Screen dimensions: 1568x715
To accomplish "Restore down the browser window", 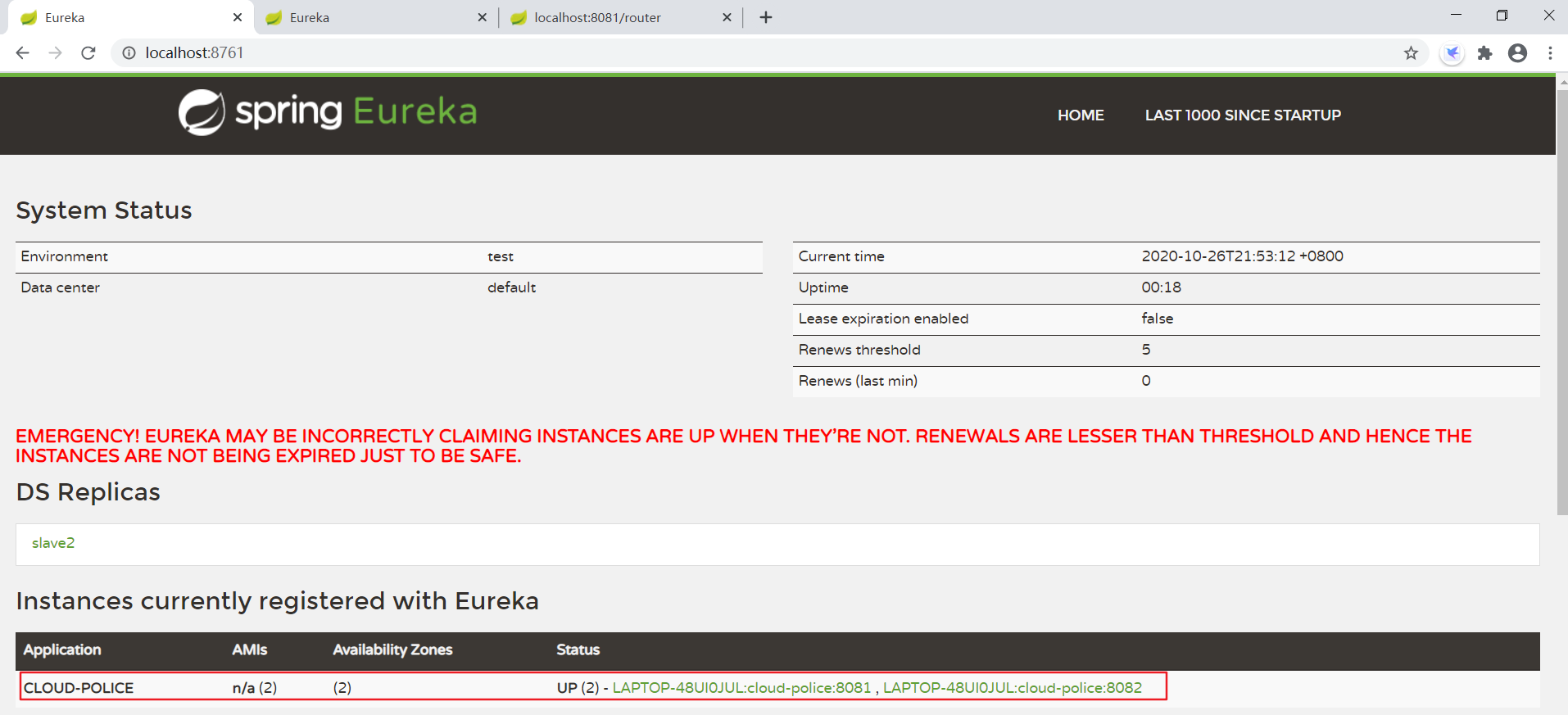I will click(1502, 15).
